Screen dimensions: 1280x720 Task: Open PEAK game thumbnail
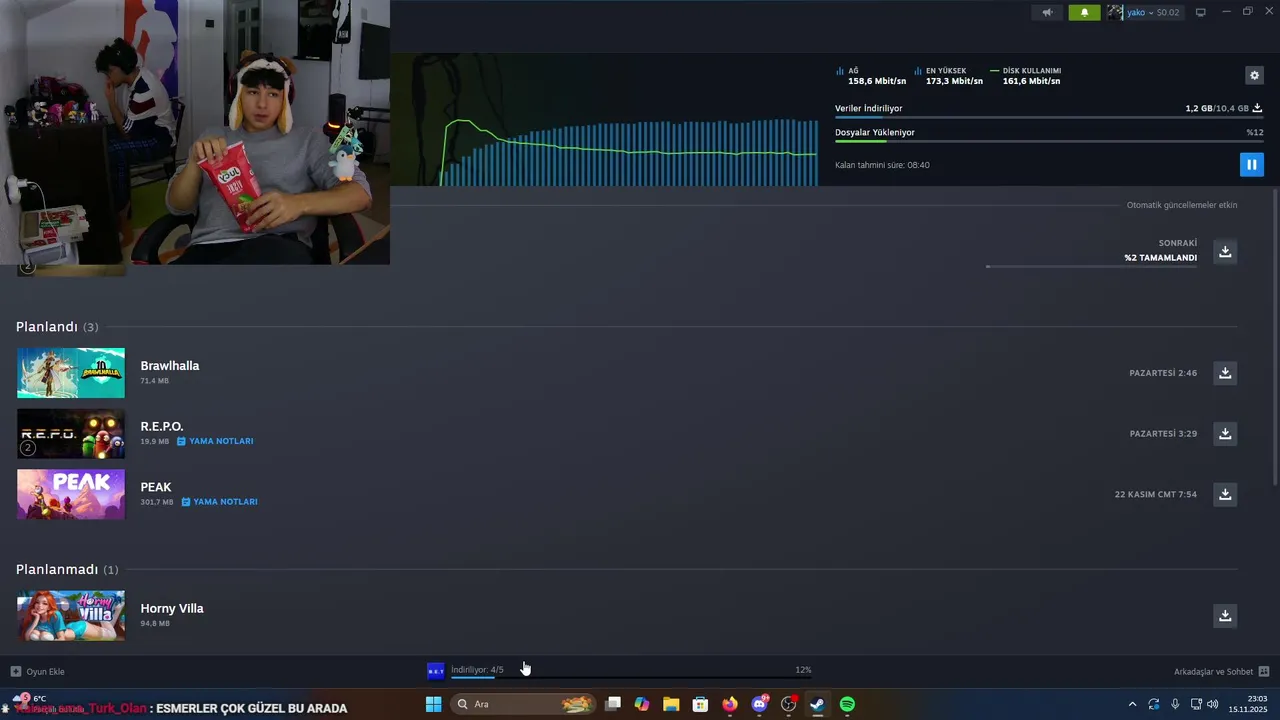pyautogui.click(x=71, y=494)
